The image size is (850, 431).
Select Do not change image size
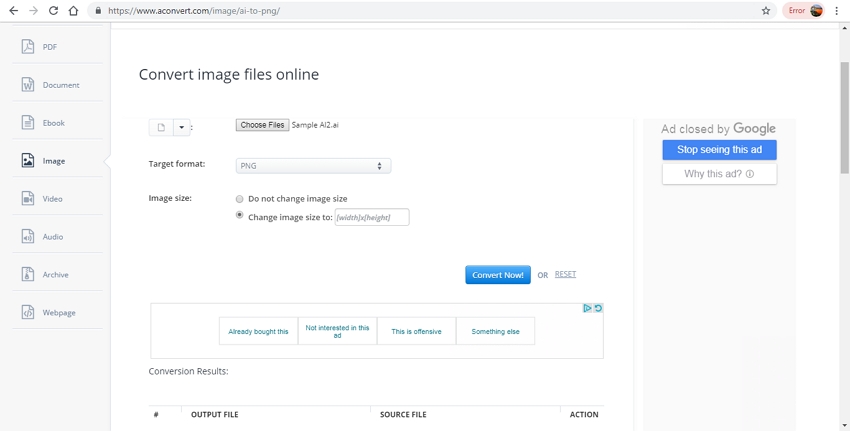point(239,199)
